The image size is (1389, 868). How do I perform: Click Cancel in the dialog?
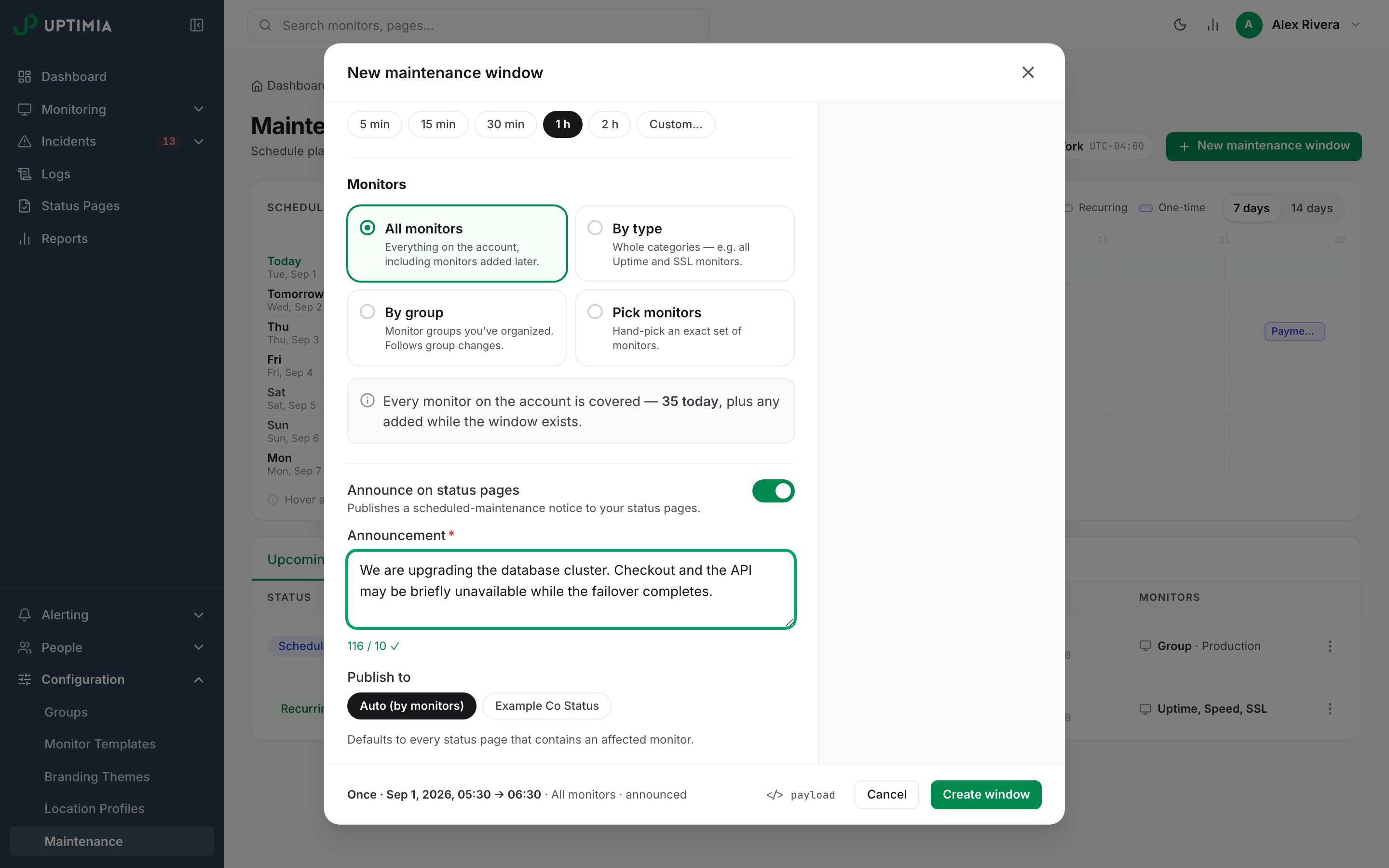(886, 795)
